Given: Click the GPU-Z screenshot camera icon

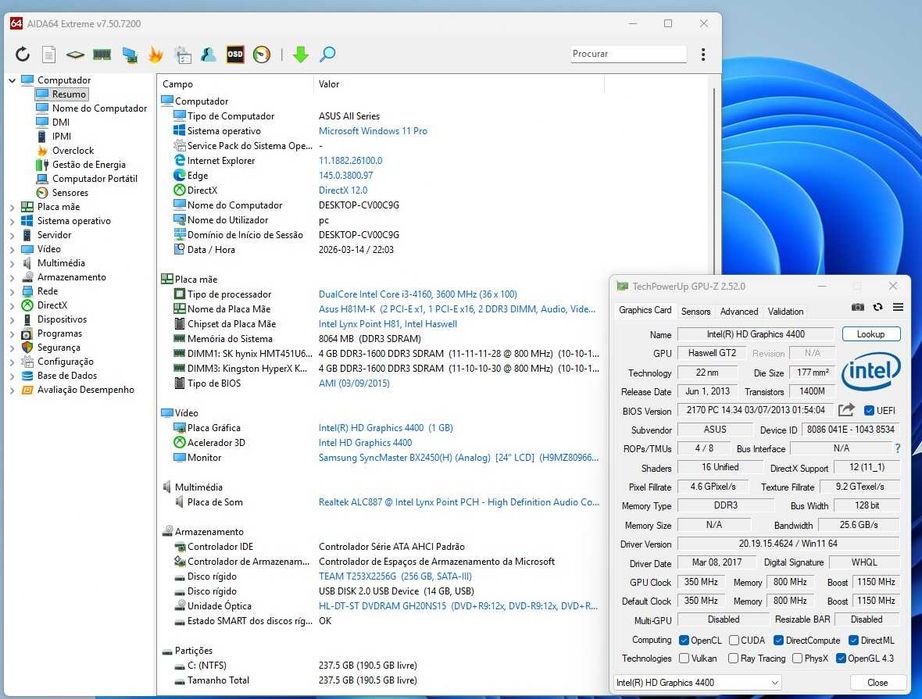Looking at the screenshot, I should pyautogui.click(x=858, y=307).
